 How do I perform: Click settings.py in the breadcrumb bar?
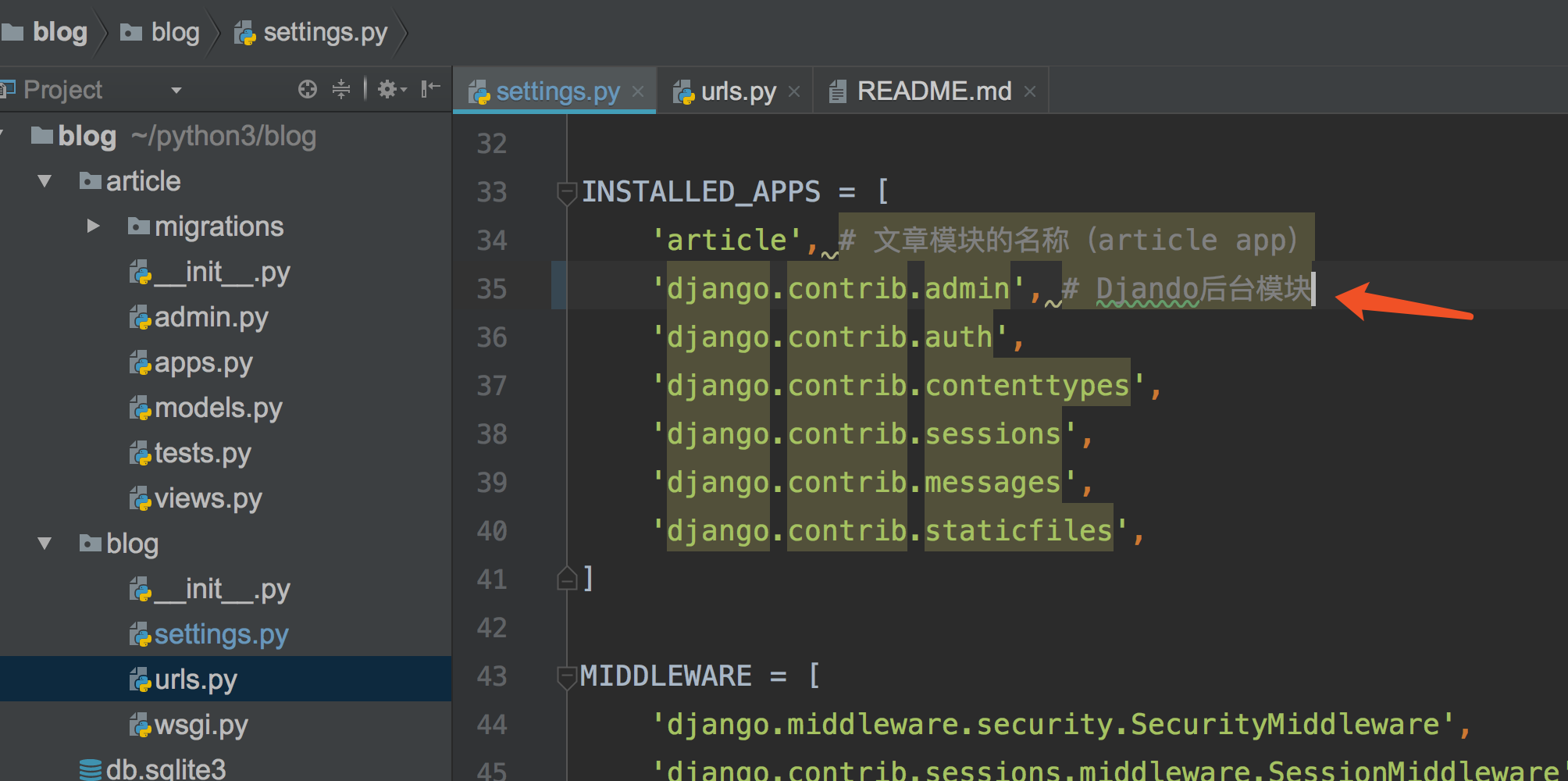coord(324,33)
